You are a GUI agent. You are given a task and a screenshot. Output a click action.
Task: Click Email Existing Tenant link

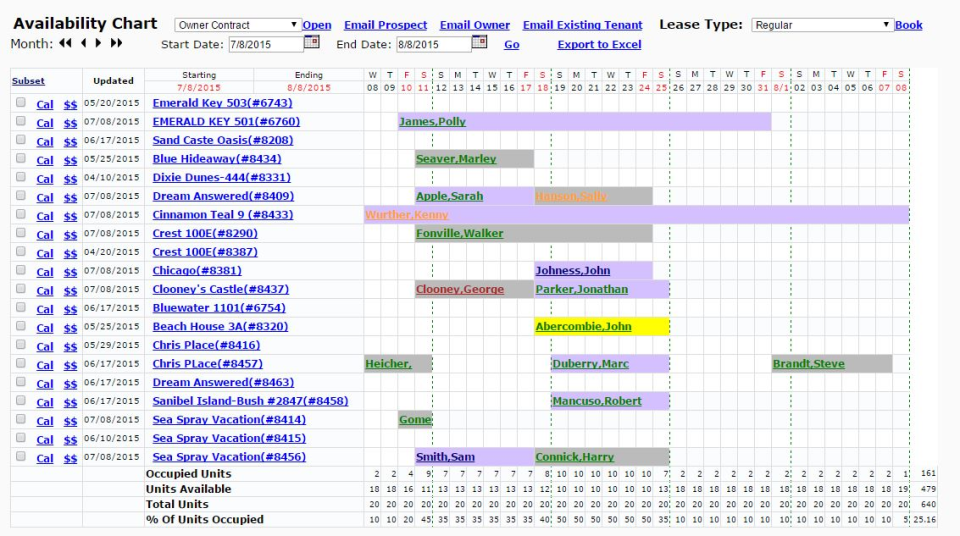582,25
